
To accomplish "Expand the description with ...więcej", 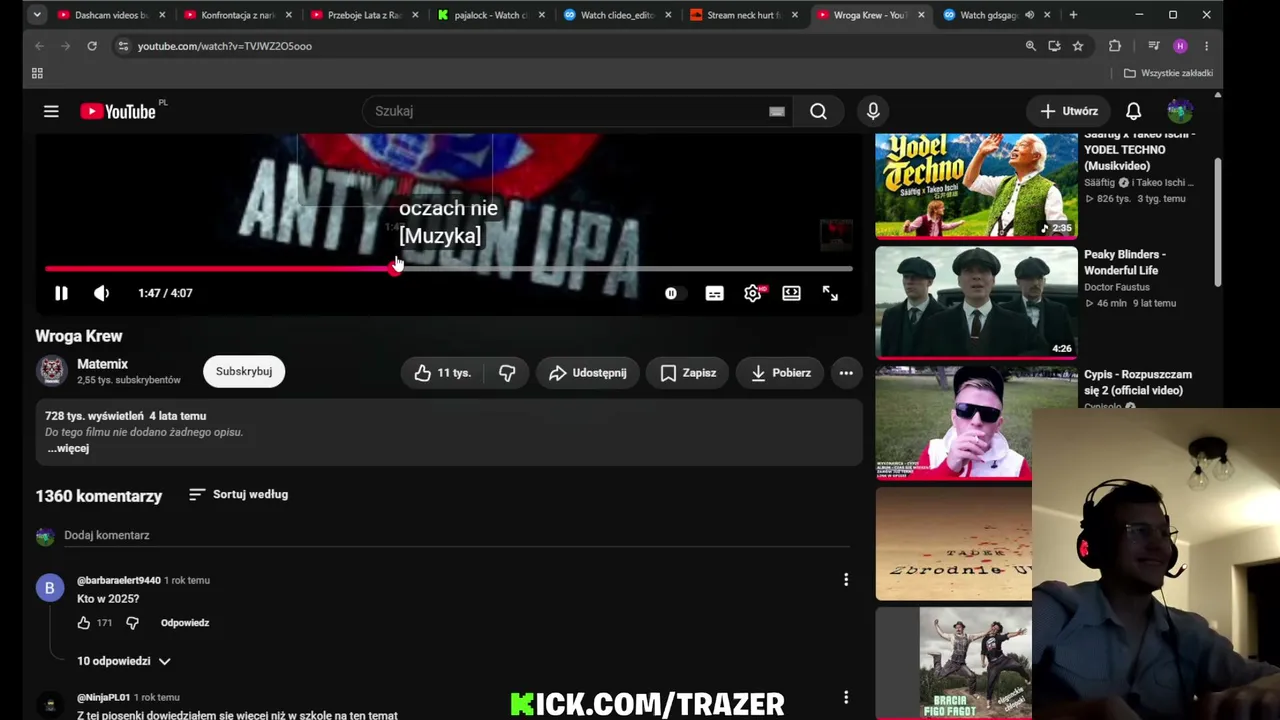I will (x=68, y=448).
